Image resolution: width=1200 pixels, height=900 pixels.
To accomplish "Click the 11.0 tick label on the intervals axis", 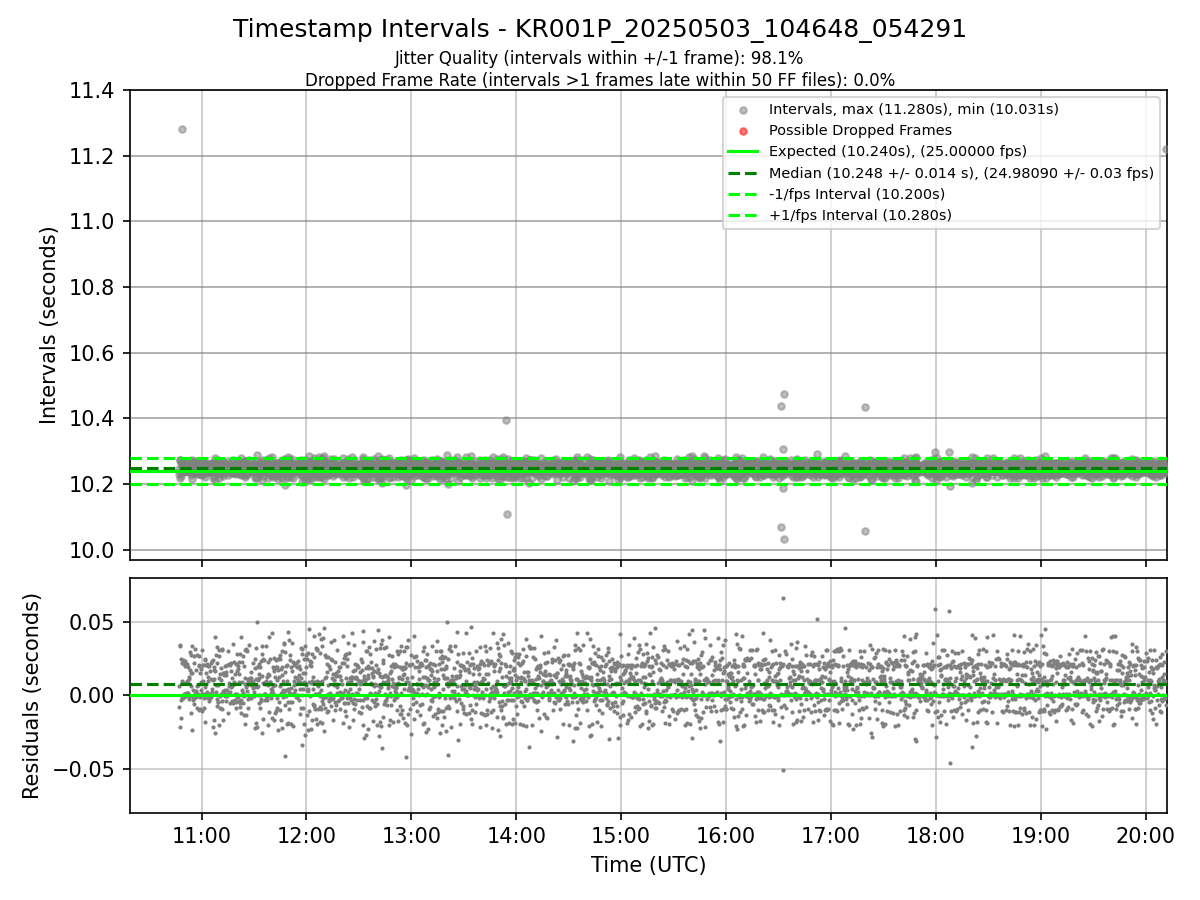I will (x=92, y=222).
